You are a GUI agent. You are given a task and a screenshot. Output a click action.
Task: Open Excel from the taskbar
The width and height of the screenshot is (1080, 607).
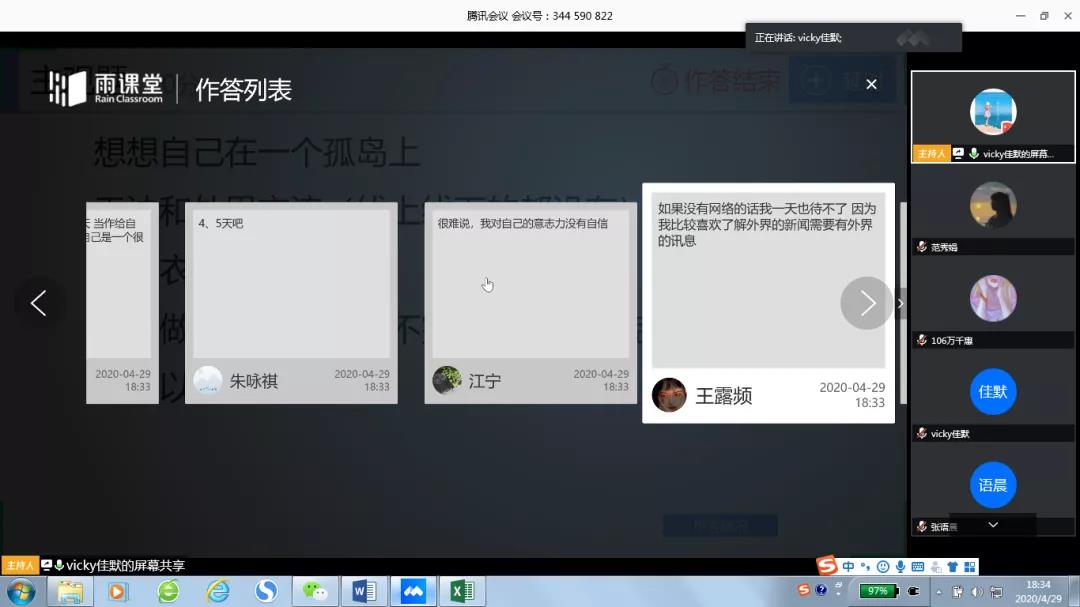pyautogui.click(x=462, y=591)
